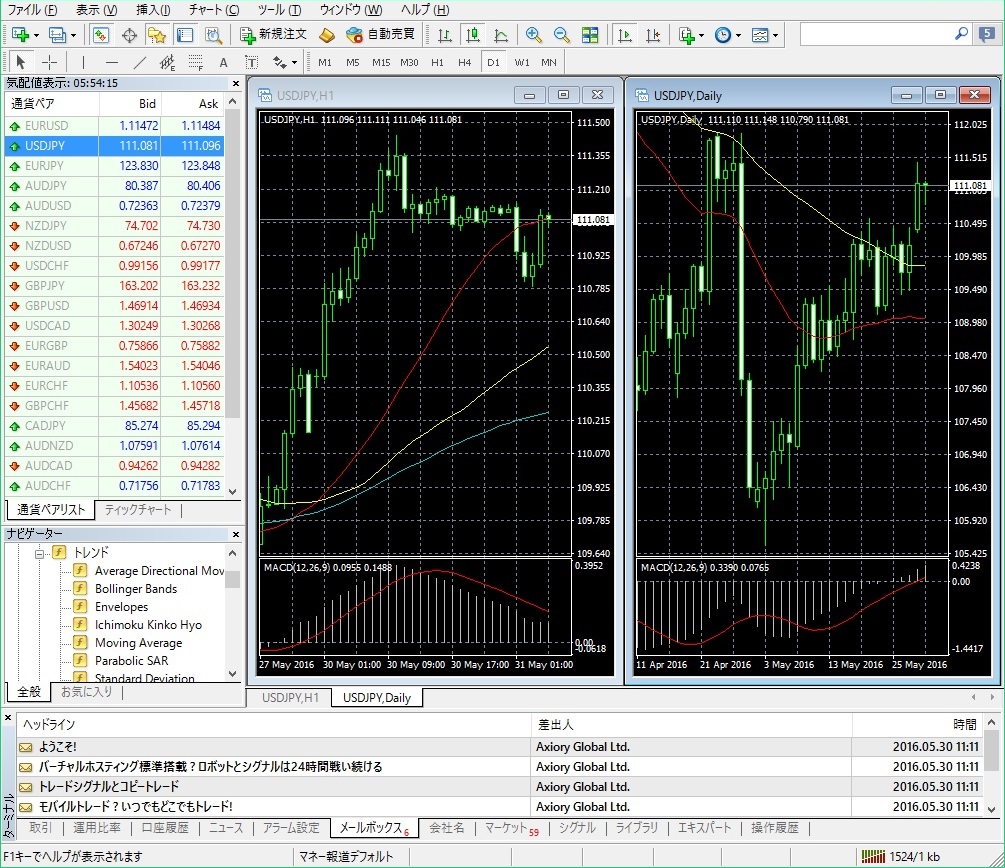This screenshot has width=1005, height=868.
Task: Close the Market Watch panel
Action: click(235, 83)
